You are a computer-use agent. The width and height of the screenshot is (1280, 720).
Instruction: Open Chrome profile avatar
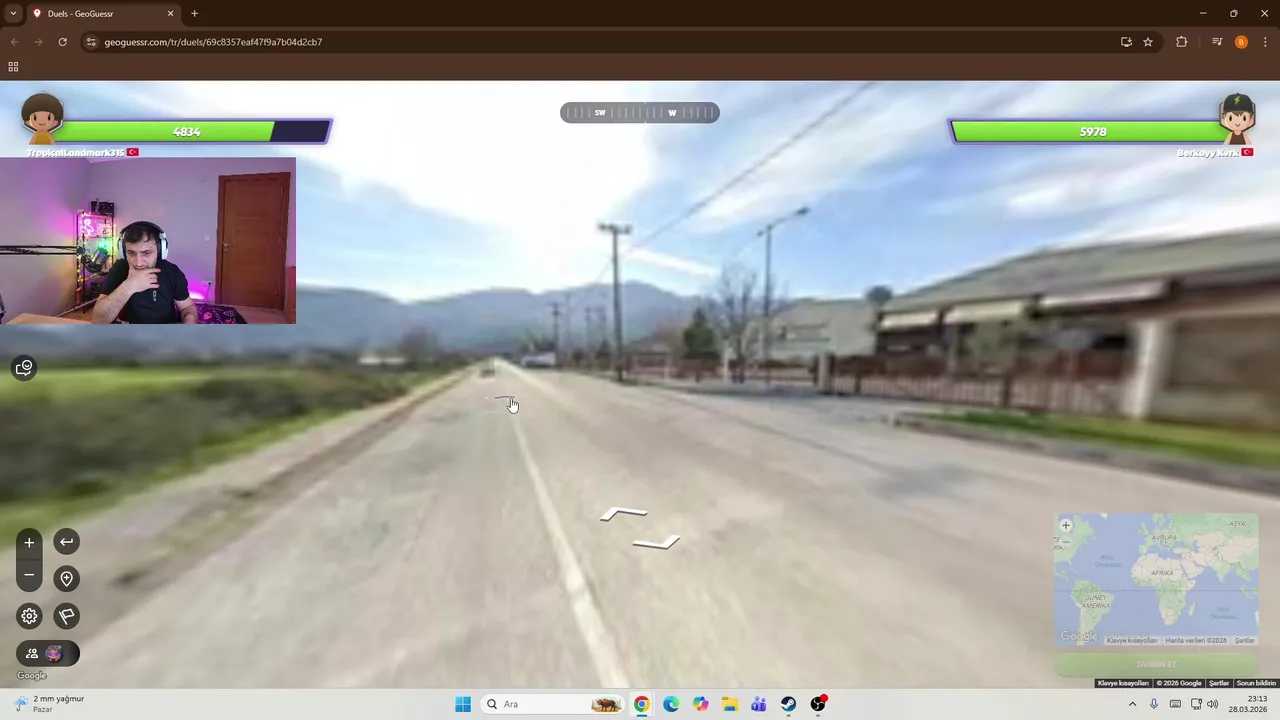click(x=1241, y=42)
